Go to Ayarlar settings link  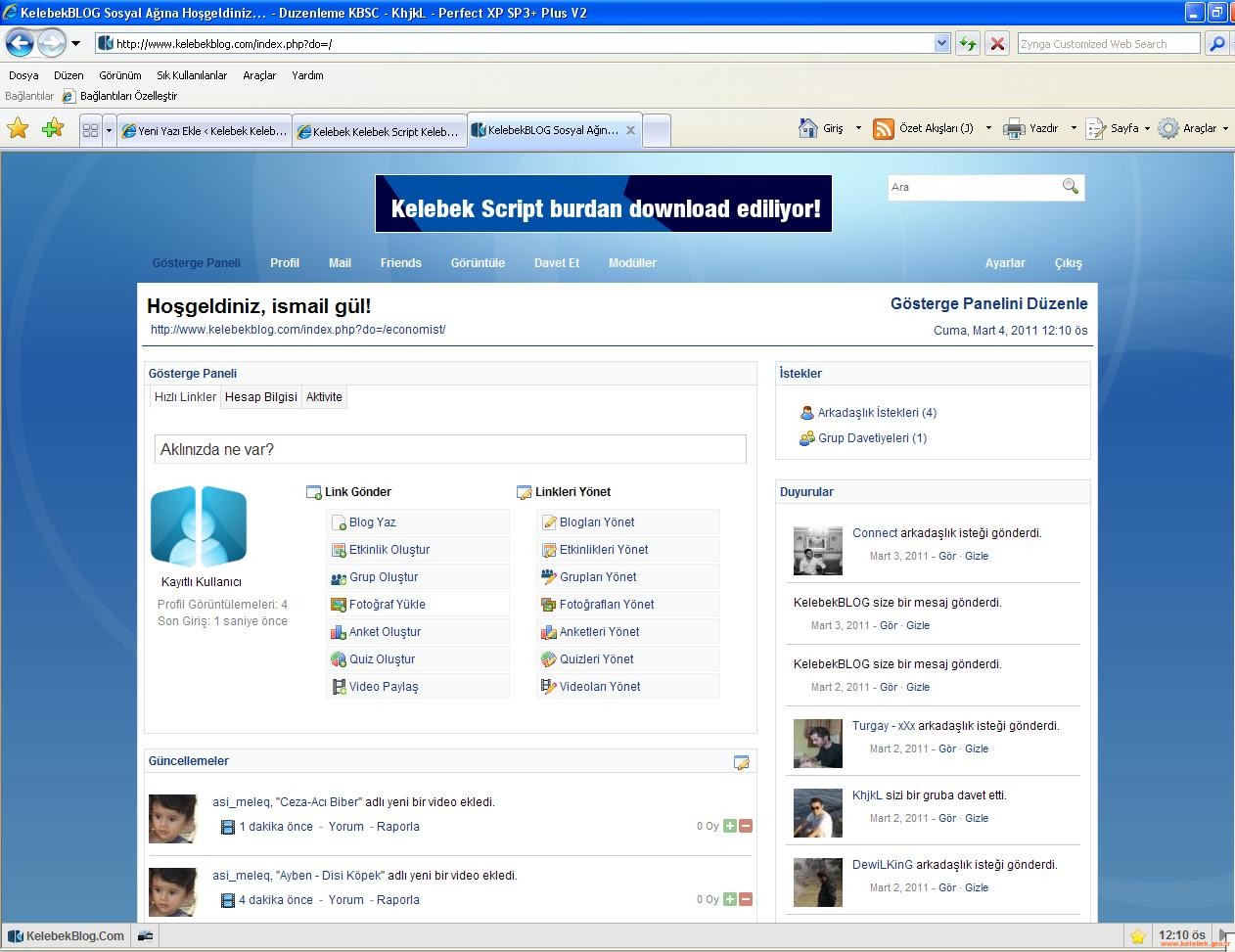tap(1005, 263)
